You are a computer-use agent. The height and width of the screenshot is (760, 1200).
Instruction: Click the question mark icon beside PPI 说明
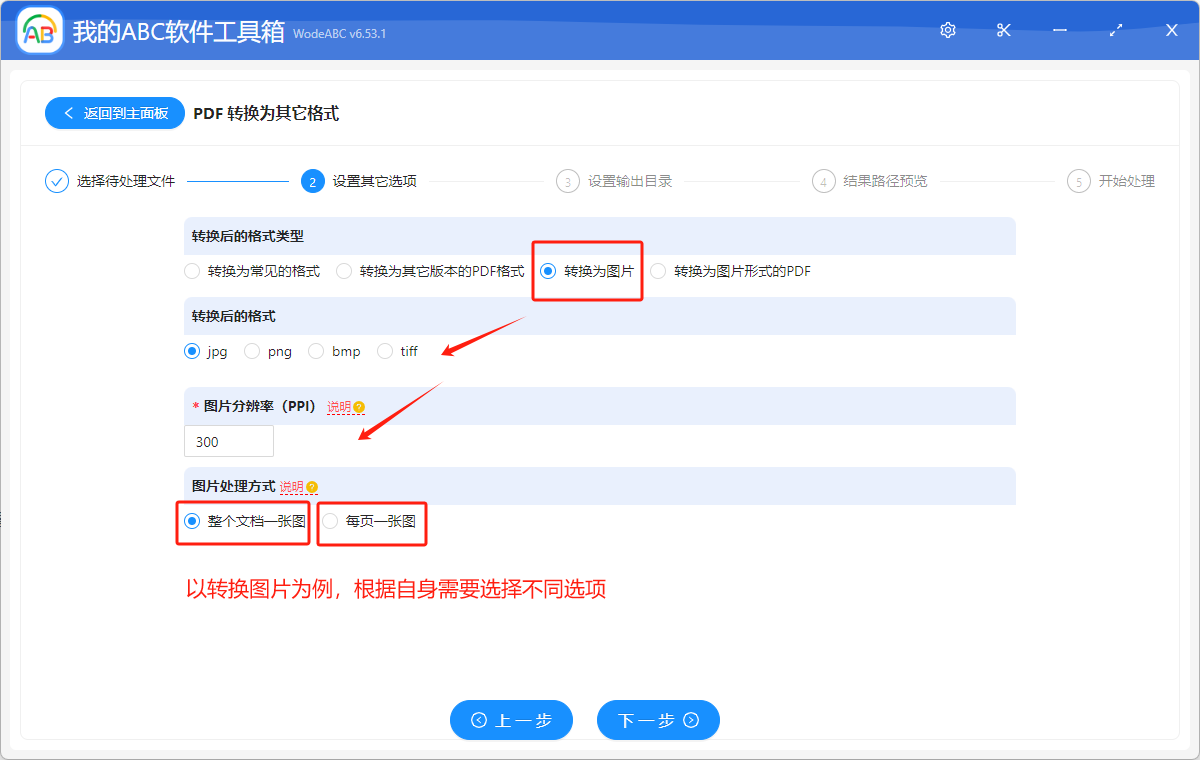click(x=358, y=407)
